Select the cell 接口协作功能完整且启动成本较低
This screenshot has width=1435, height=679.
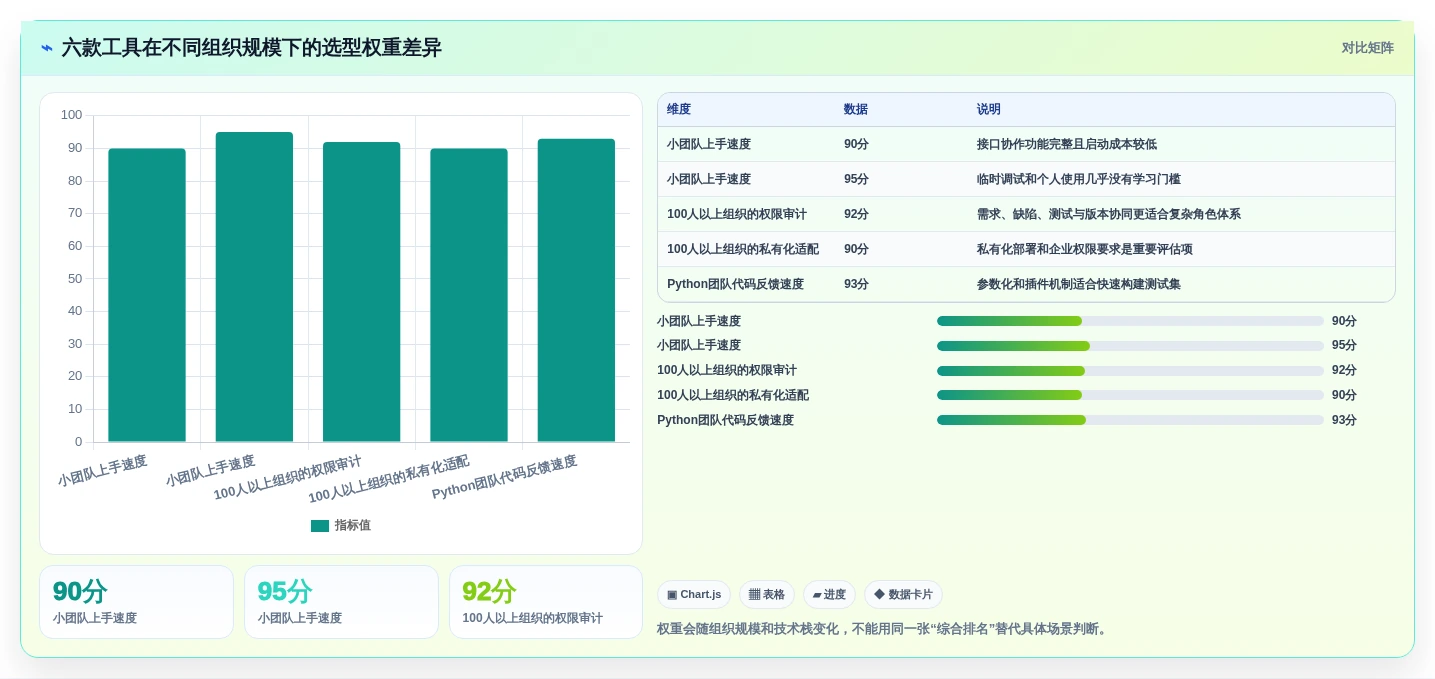pyautogui.click(x=1067, y=144)
